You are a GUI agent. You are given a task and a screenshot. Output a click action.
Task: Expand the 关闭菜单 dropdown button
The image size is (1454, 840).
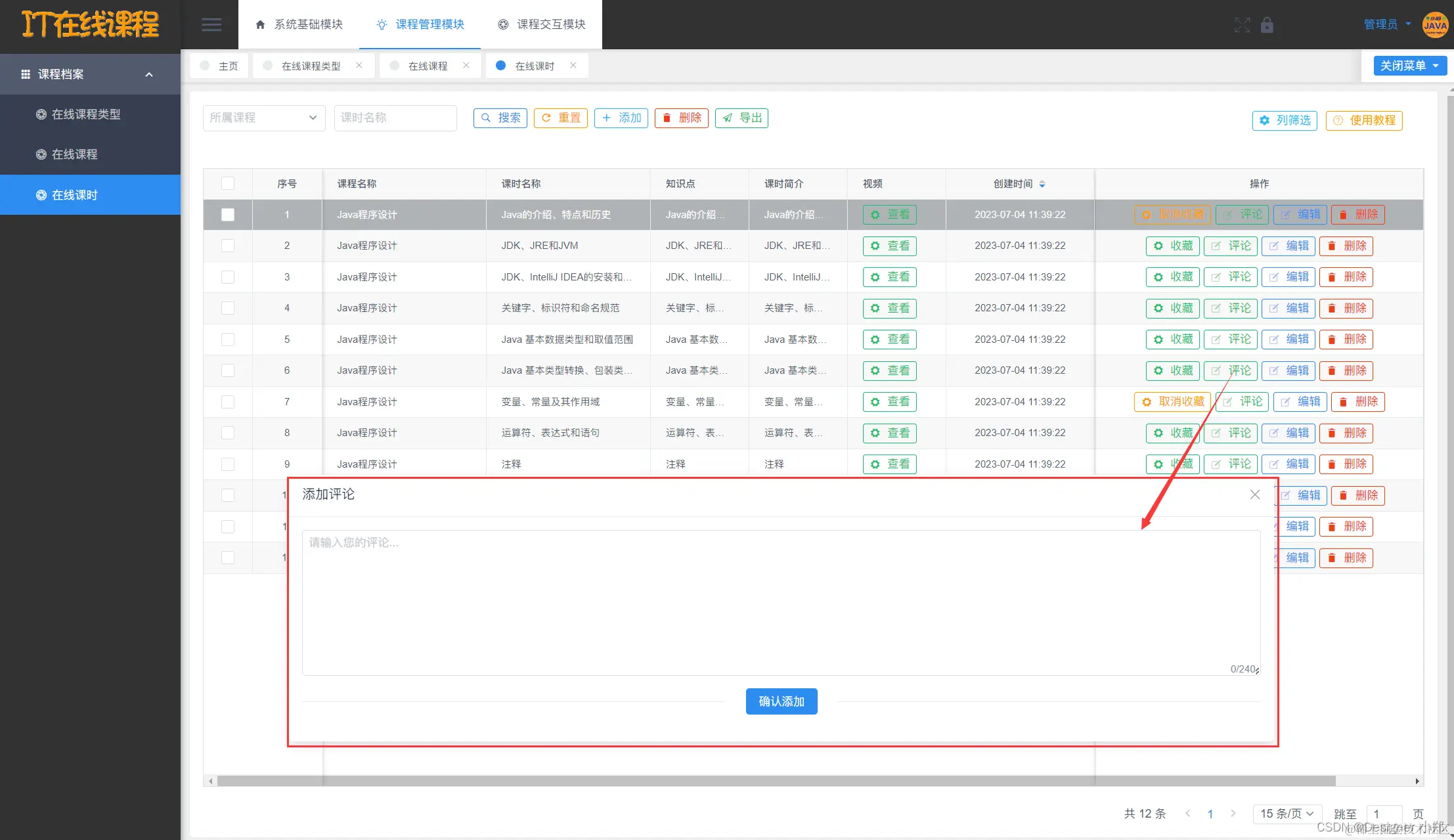click(1409, 66)
